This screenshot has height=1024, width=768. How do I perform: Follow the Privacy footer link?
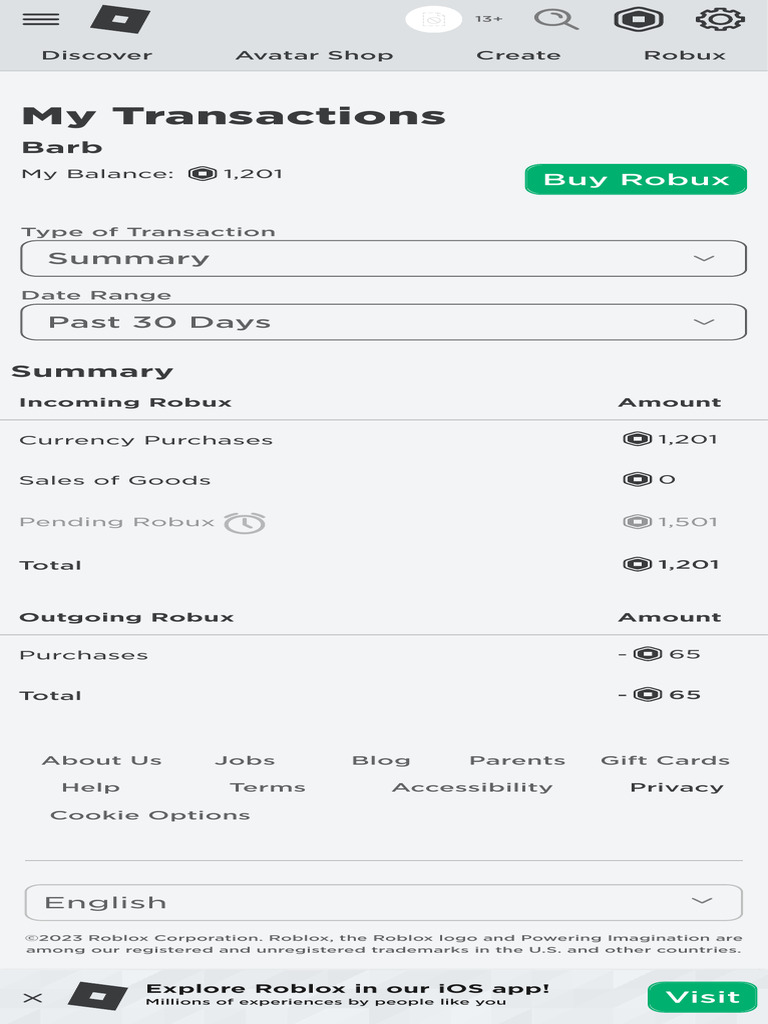pyautogui.click(x=676, y=787)
